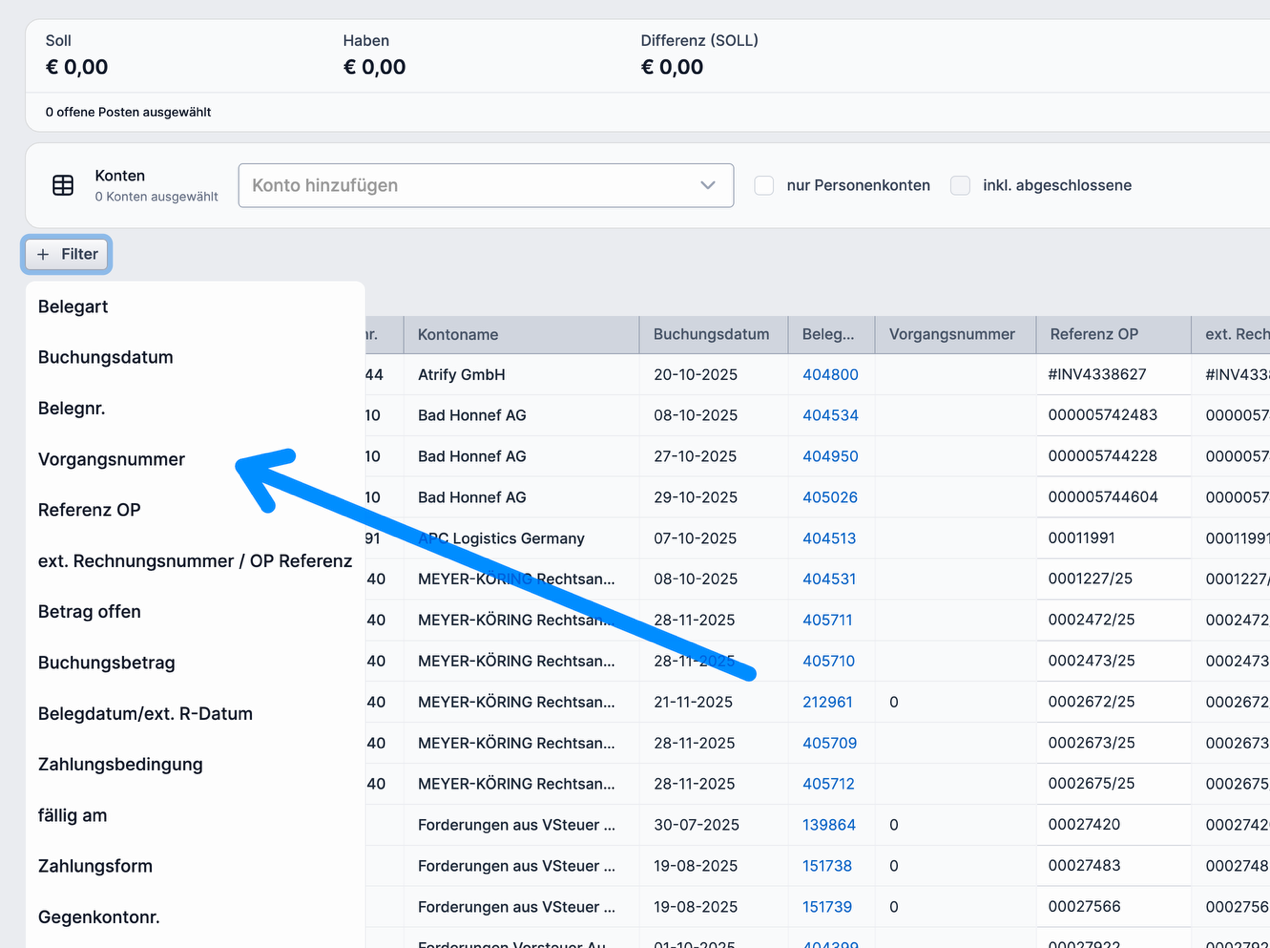Screen dimensions: 1270x948
Task: Expand the Konto hinzufügen dropdown arrow
Action: 708,186
